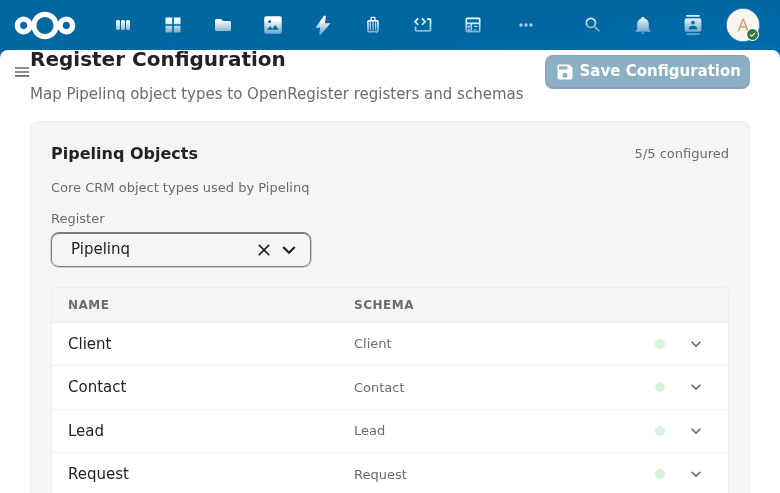
Task: Open the Register dropdown arrow
Action: click(x=289, y=250)
